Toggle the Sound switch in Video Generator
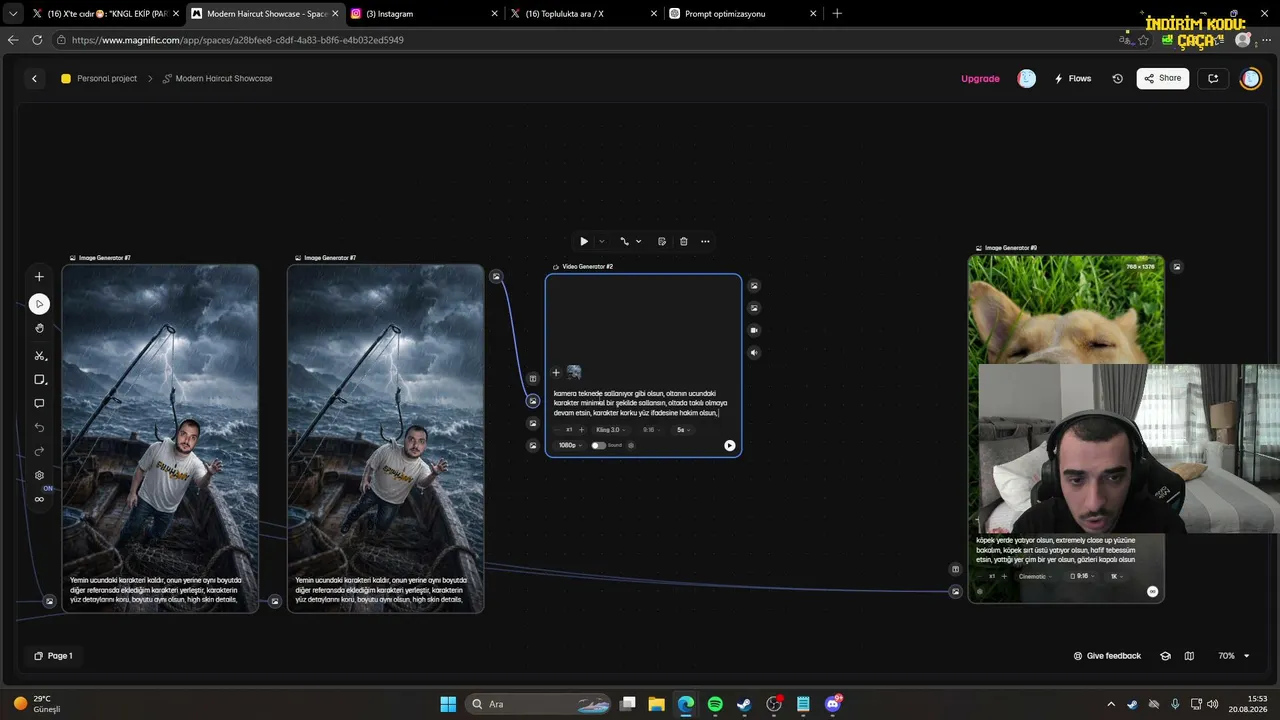Screen dimensions: 1280x720 pyautogui.click(x=597, y=445)
